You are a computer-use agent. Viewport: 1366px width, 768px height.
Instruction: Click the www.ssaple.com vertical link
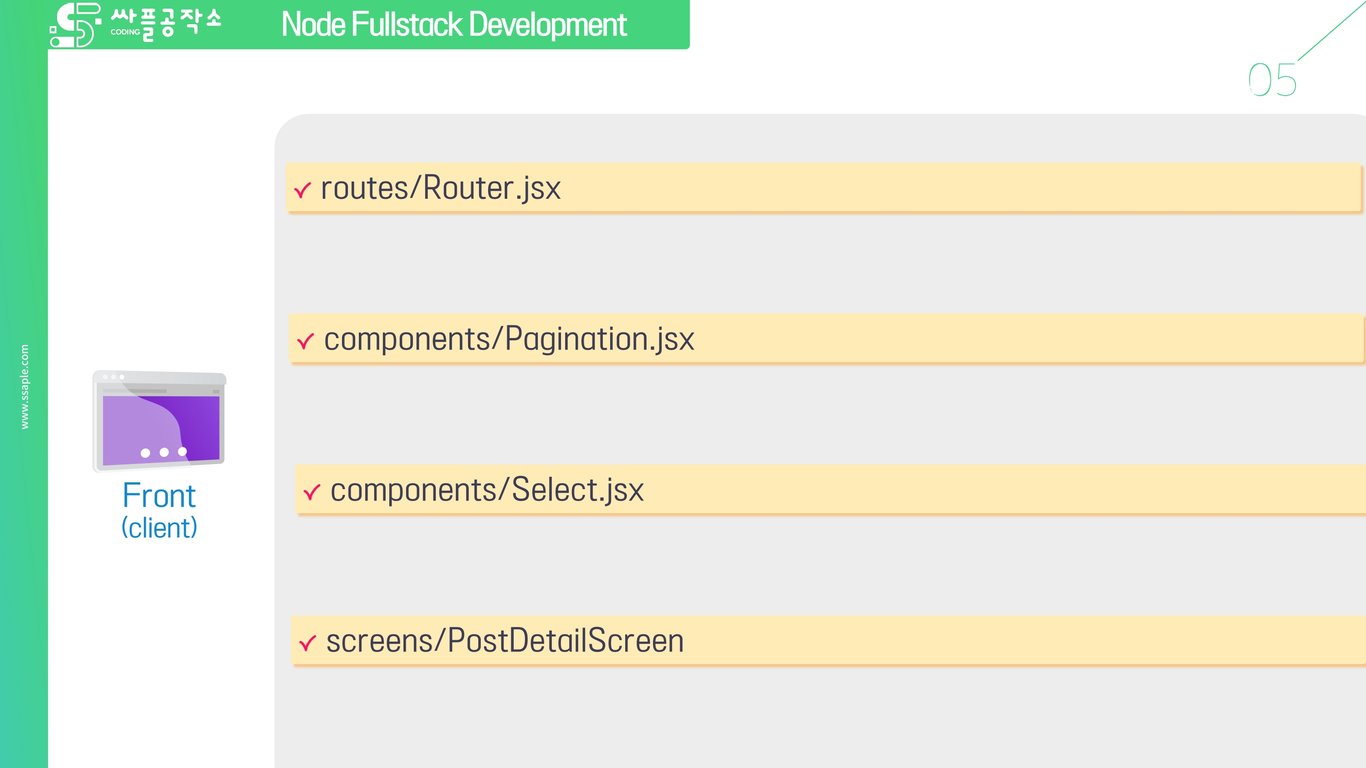25,387
